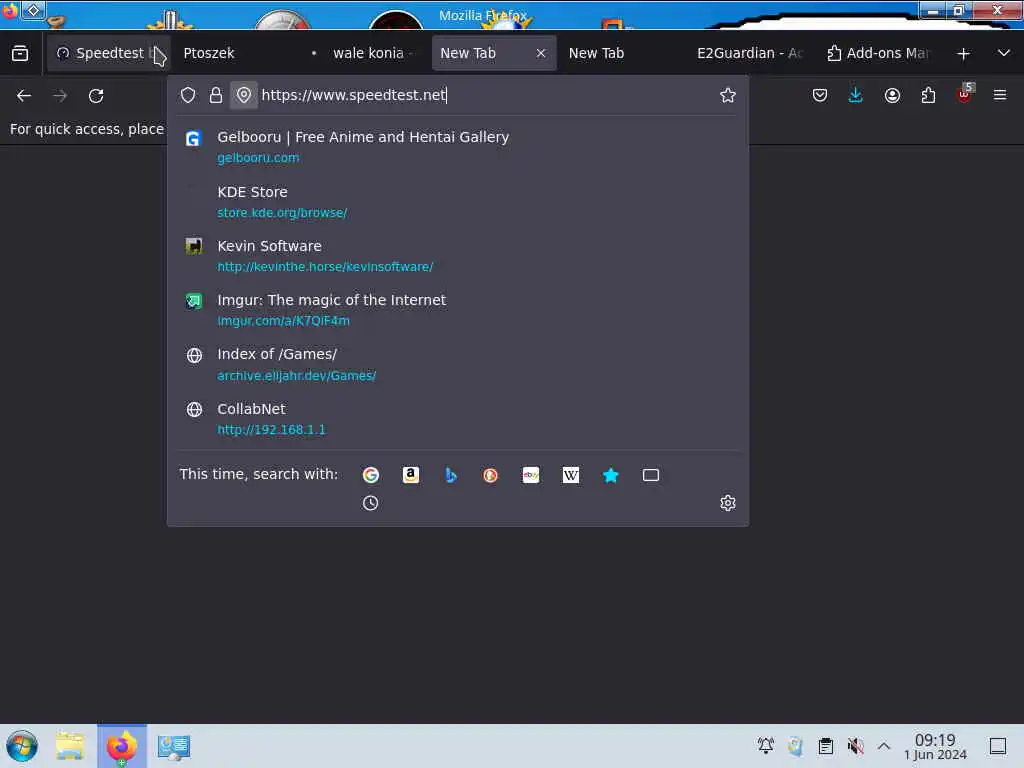Viewport: 1024px width, 768px height.
Task: Open the Firefox application menu
Action: point(1000,95)
